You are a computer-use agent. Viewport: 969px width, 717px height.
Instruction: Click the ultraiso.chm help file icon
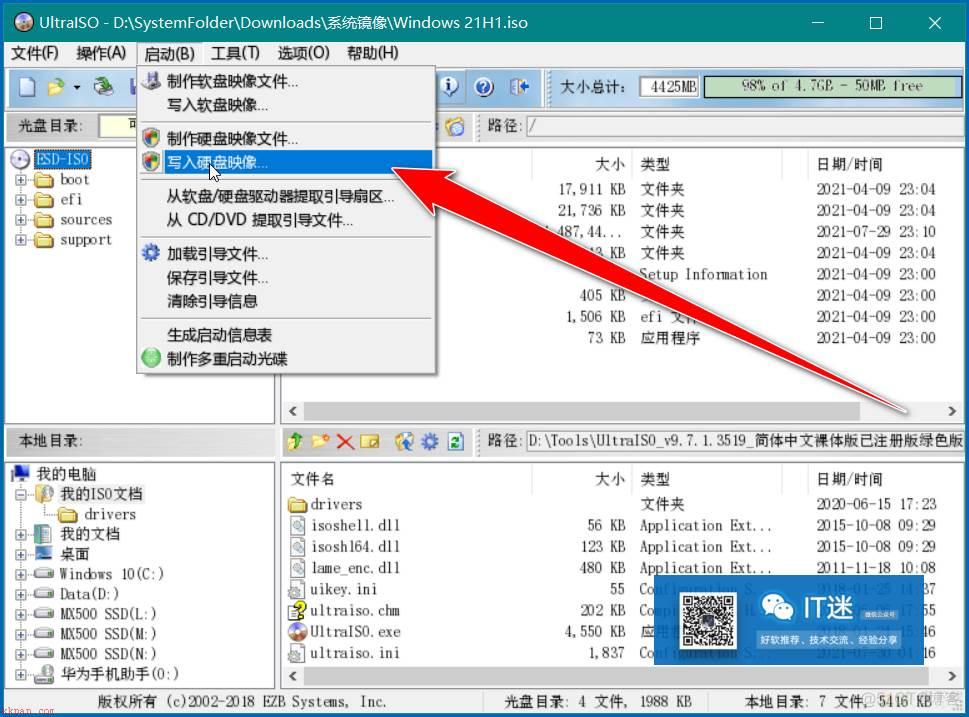click(297, 610)
